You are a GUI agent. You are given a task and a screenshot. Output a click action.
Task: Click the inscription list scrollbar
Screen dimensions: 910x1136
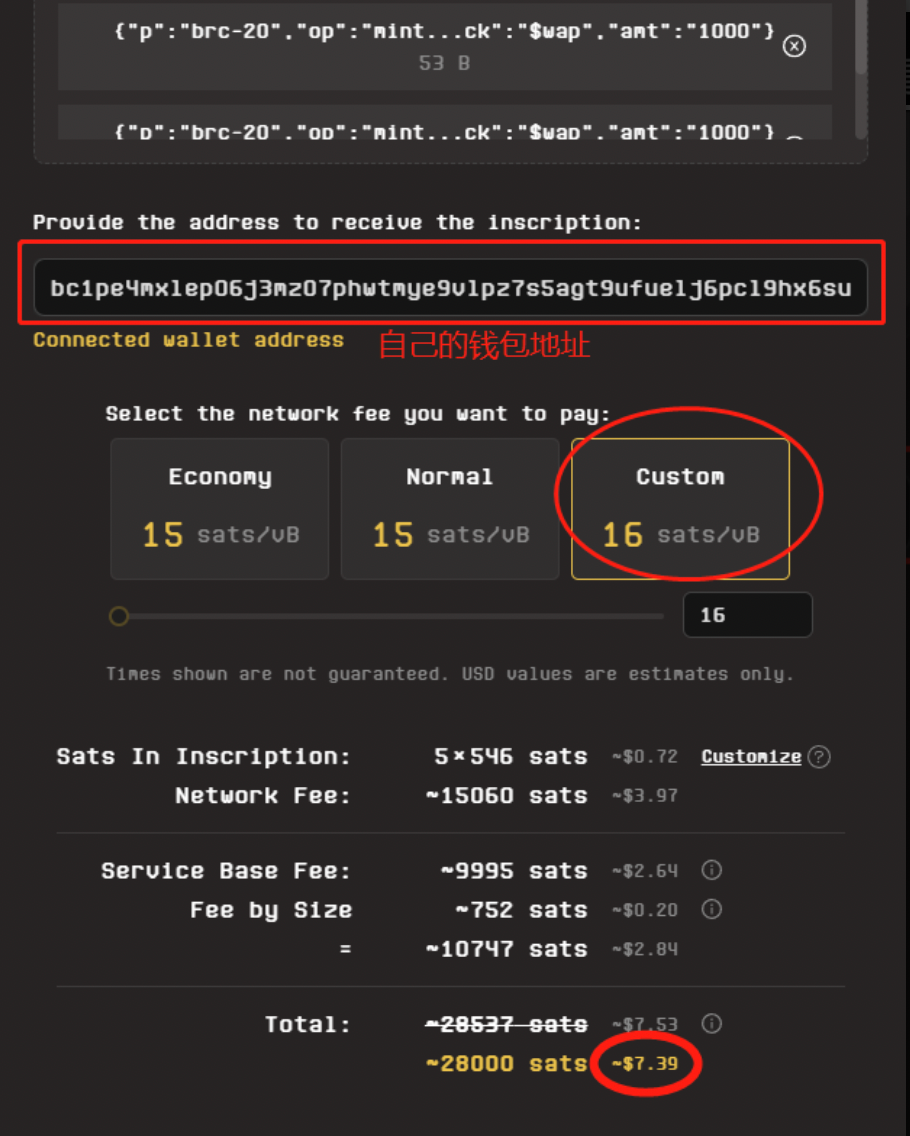coord(861,36)
